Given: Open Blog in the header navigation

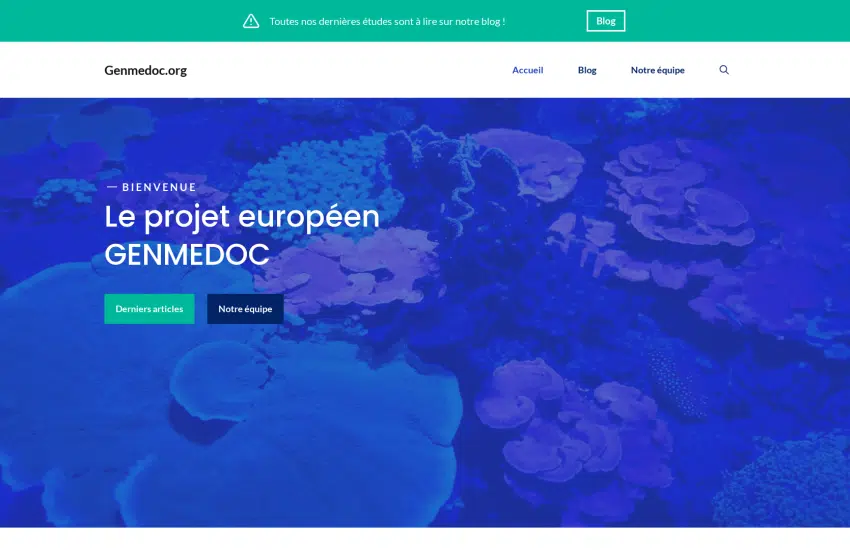Looking at the screenshot, I should pyautogui.click(x=587, y=70).
